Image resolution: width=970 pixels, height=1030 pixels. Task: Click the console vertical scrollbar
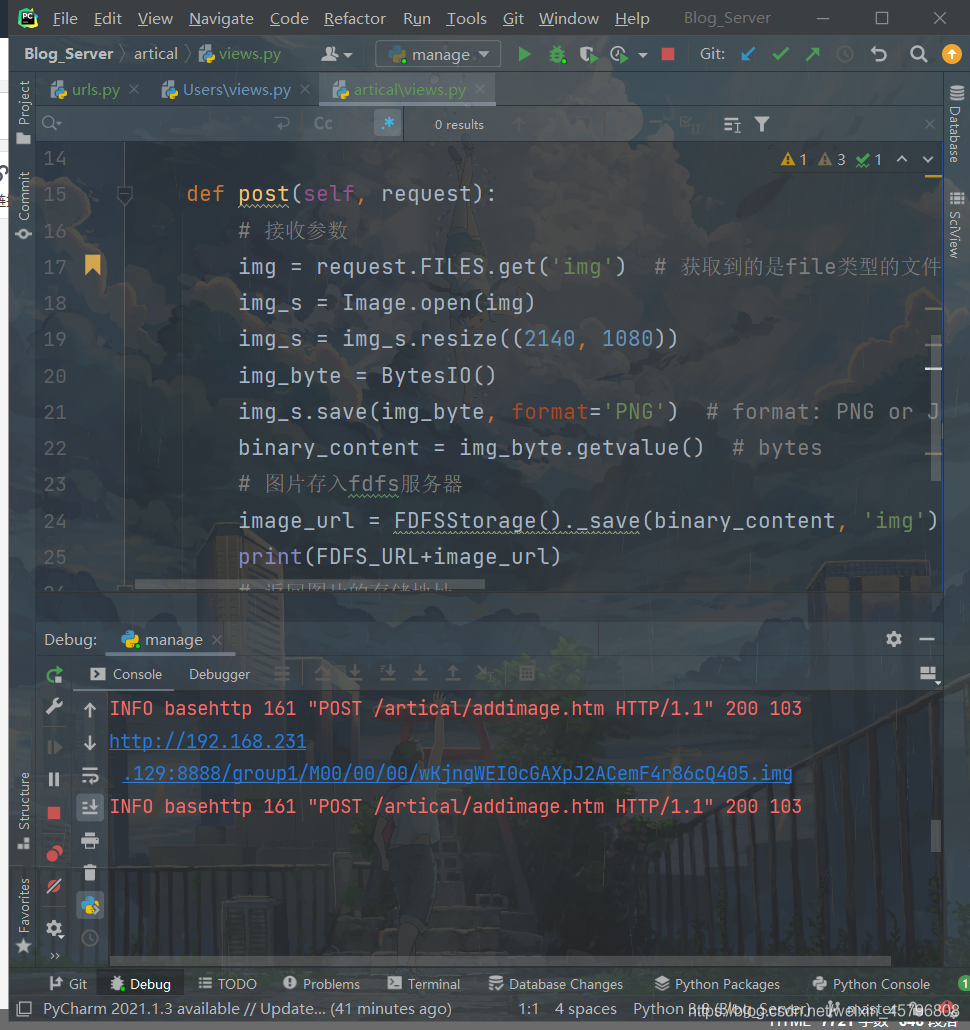pyautogui.click(x=936, y=836)
